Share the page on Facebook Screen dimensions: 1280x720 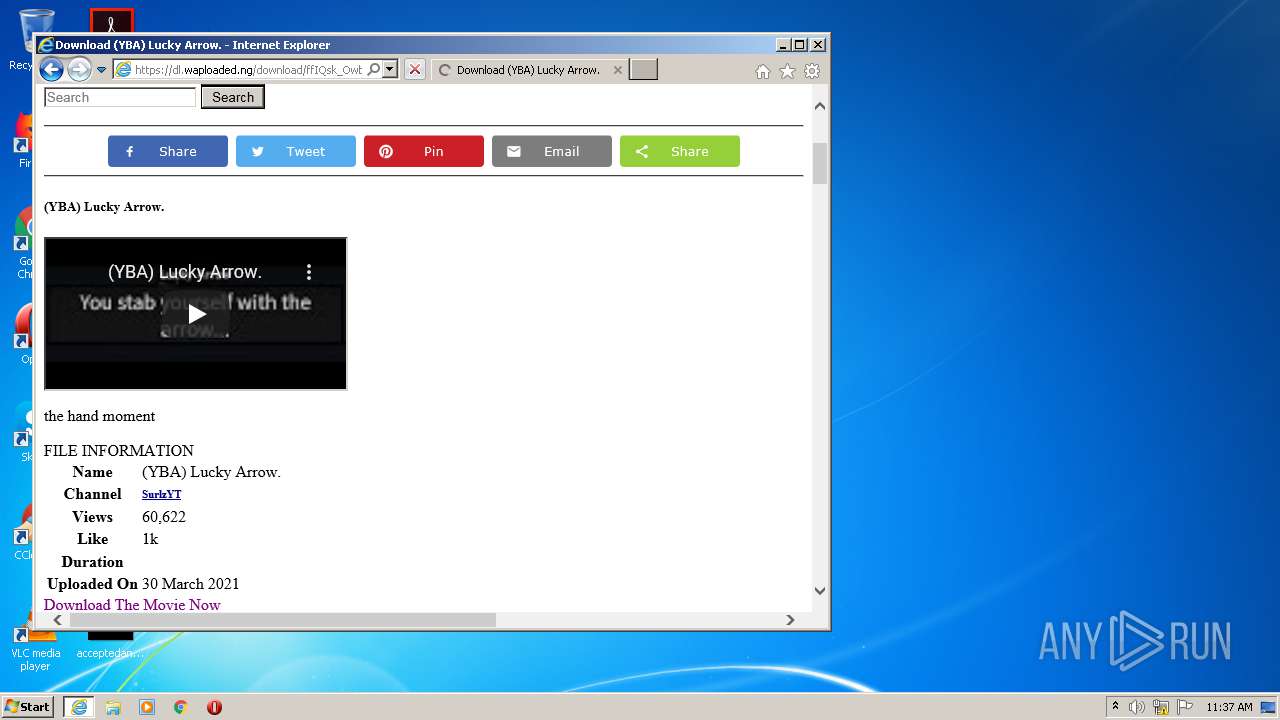coord(168,151)
